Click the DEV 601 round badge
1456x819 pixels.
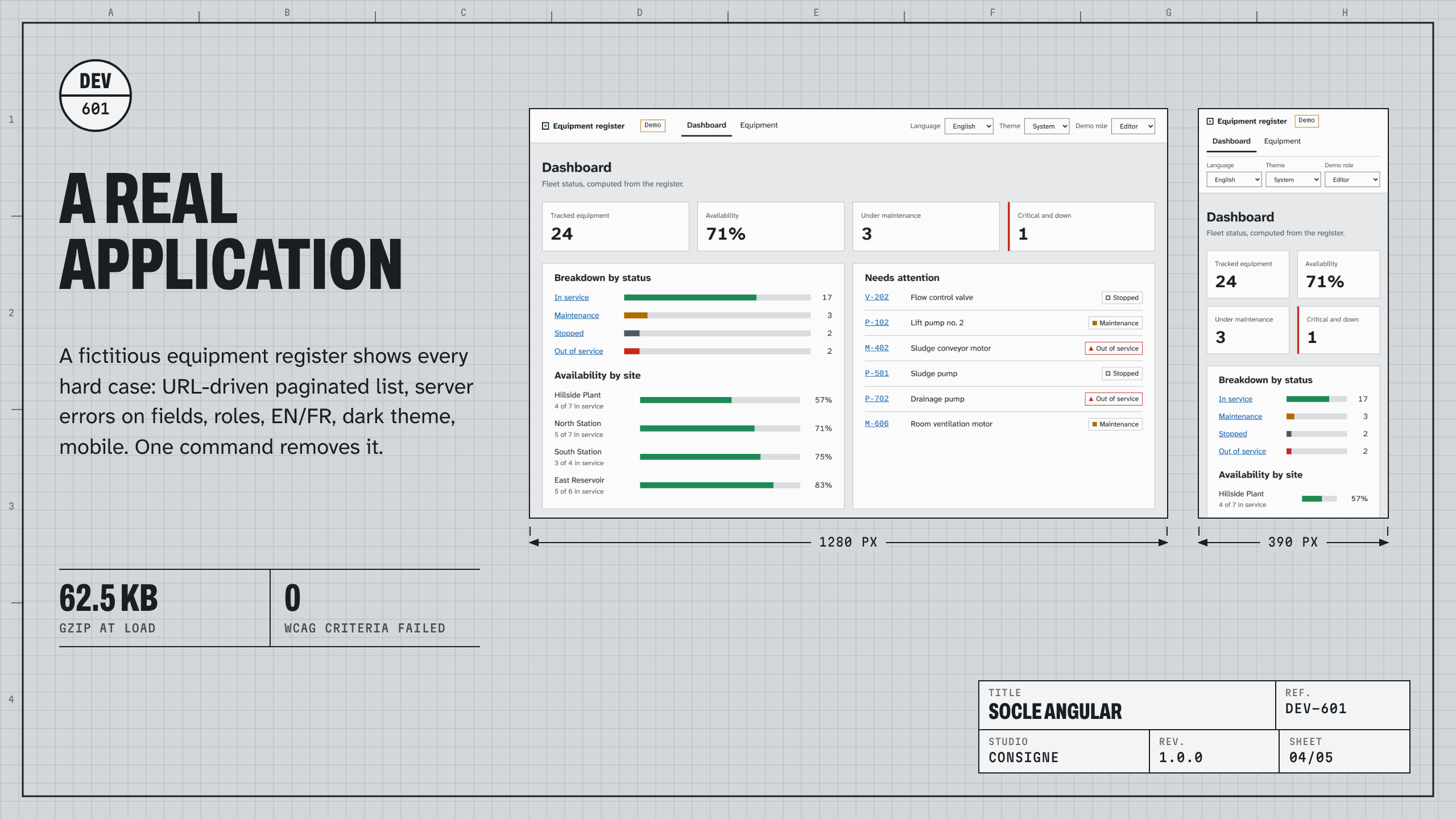pyautogui.click(x=96, y=96)
